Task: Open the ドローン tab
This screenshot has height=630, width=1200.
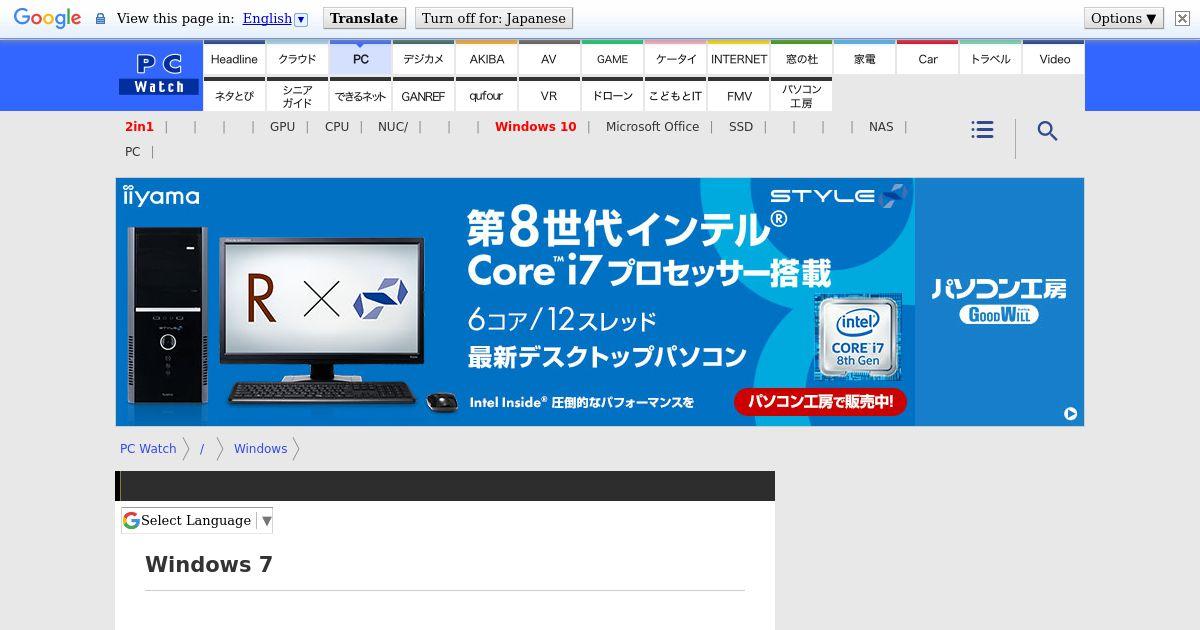Action: (612, 95)
